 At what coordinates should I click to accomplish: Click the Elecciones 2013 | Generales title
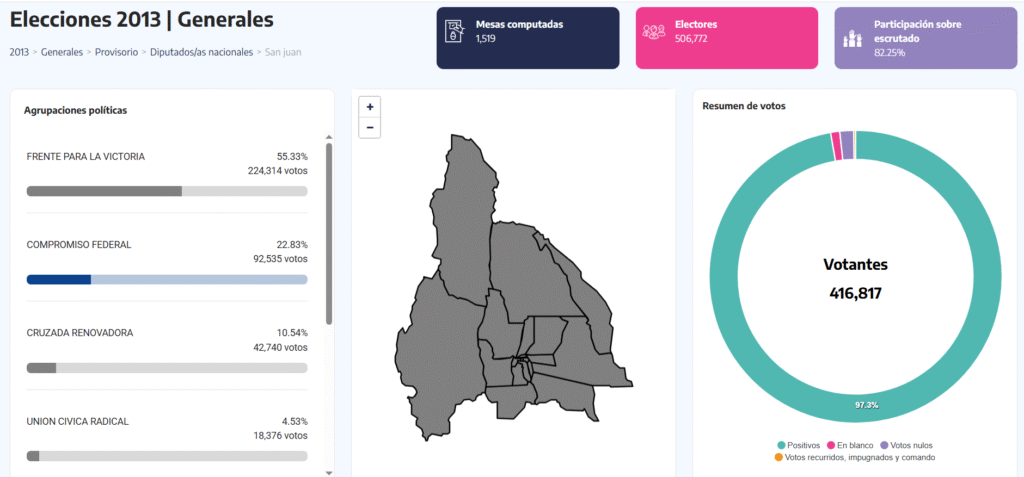[141, 20]
